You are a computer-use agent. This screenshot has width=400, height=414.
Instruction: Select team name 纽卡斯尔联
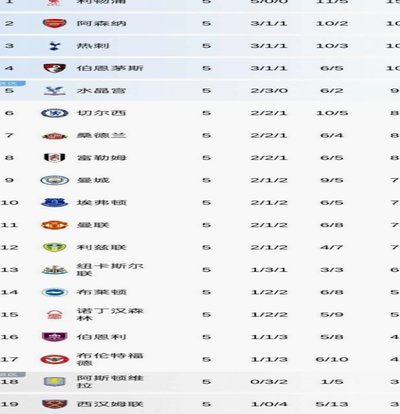[110, 270]
